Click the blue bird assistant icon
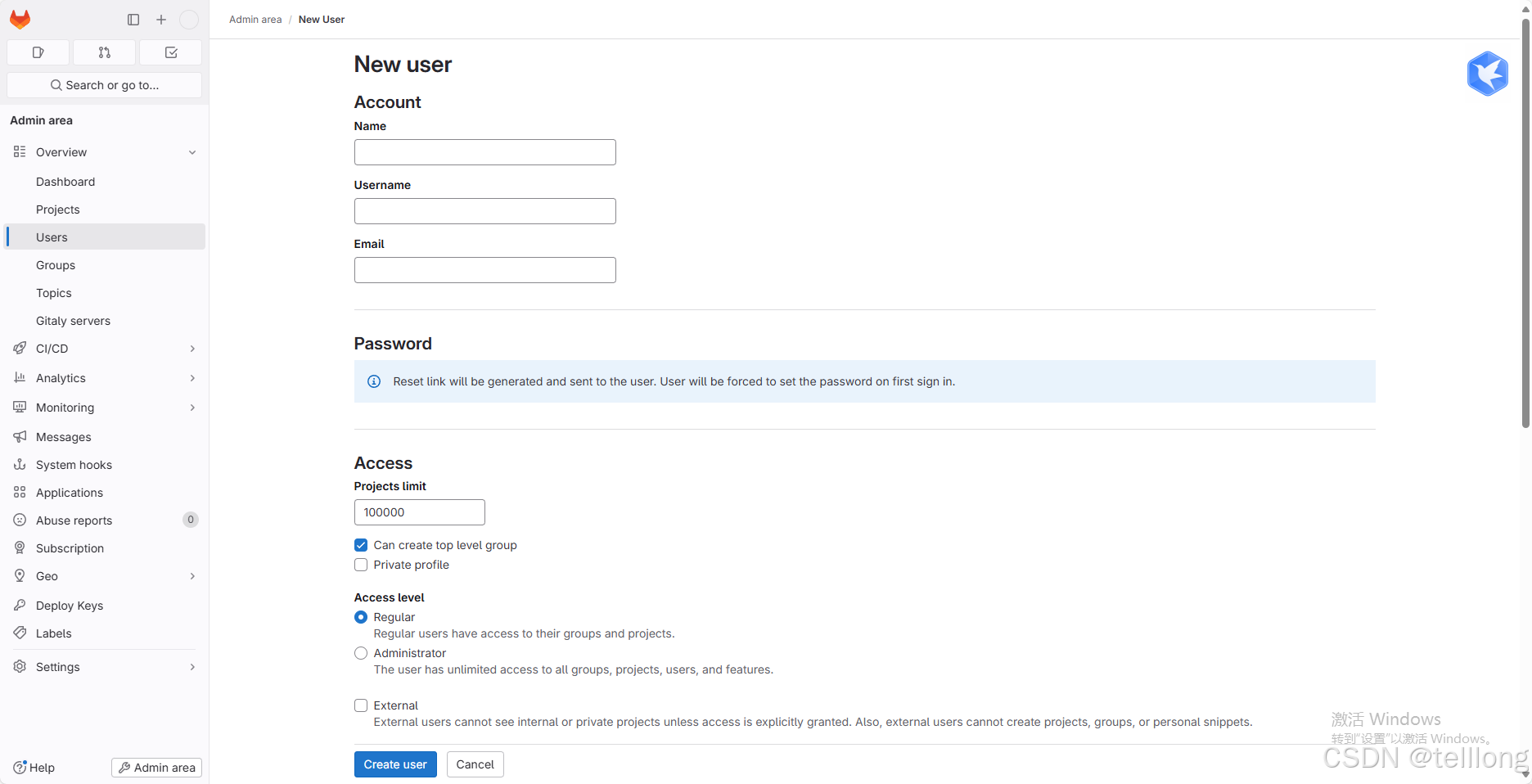Image resolution: width=1532 pixels, height=784 pixels. point(1488,74)
